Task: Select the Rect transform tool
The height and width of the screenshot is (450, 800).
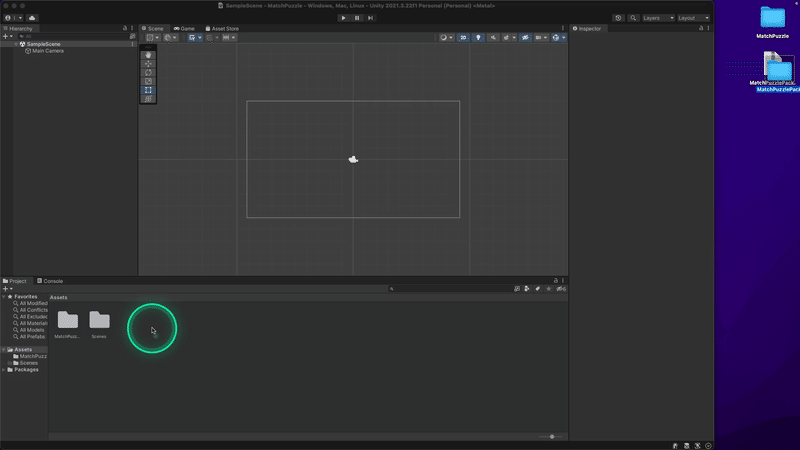Action: pos(148,90)
